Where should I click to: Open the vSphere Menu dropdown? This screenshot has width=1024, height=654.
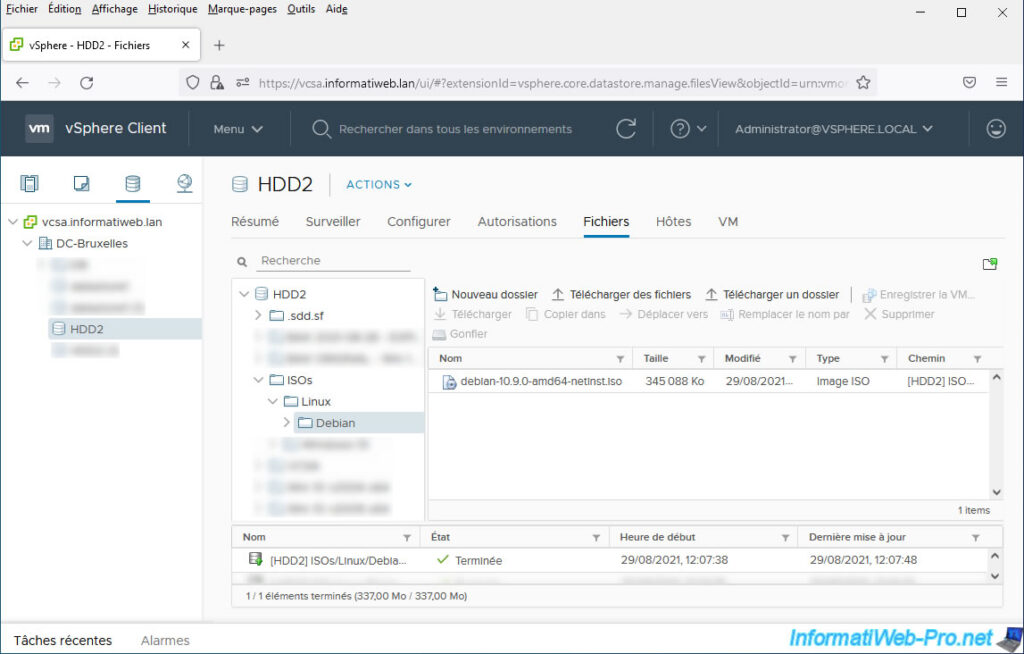[238, 129]
